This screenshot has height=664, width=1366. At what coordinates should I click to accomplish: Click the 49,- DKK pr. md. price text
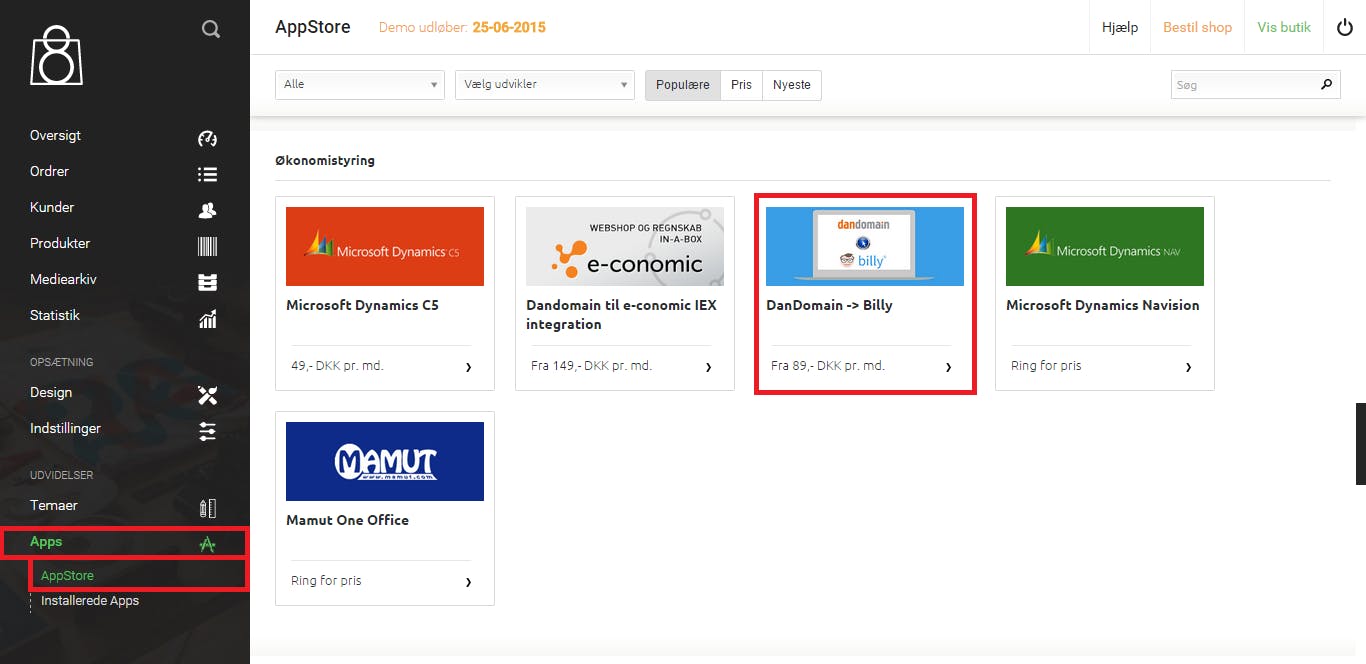[337, 366]
